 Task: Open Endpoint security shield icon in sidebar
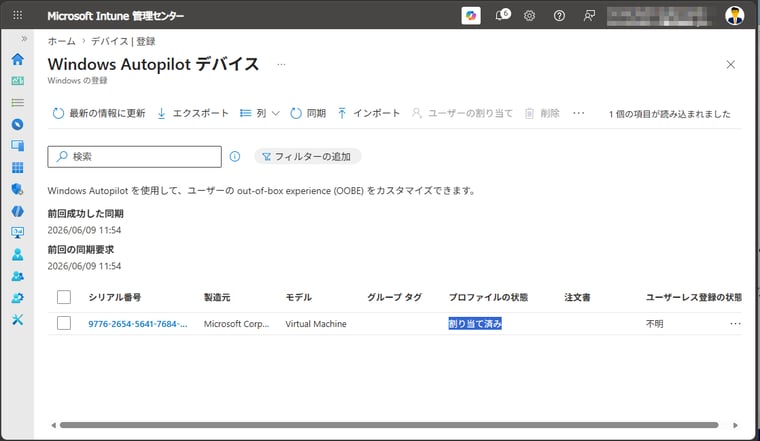tap(17, 189)
